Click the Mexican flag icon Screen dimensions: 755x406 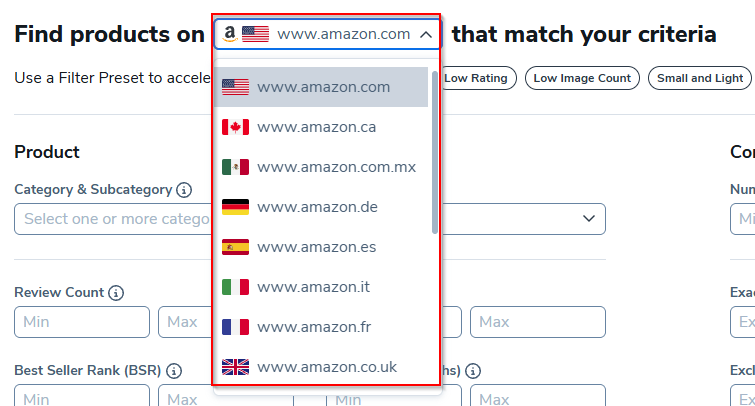pos(235,167)
